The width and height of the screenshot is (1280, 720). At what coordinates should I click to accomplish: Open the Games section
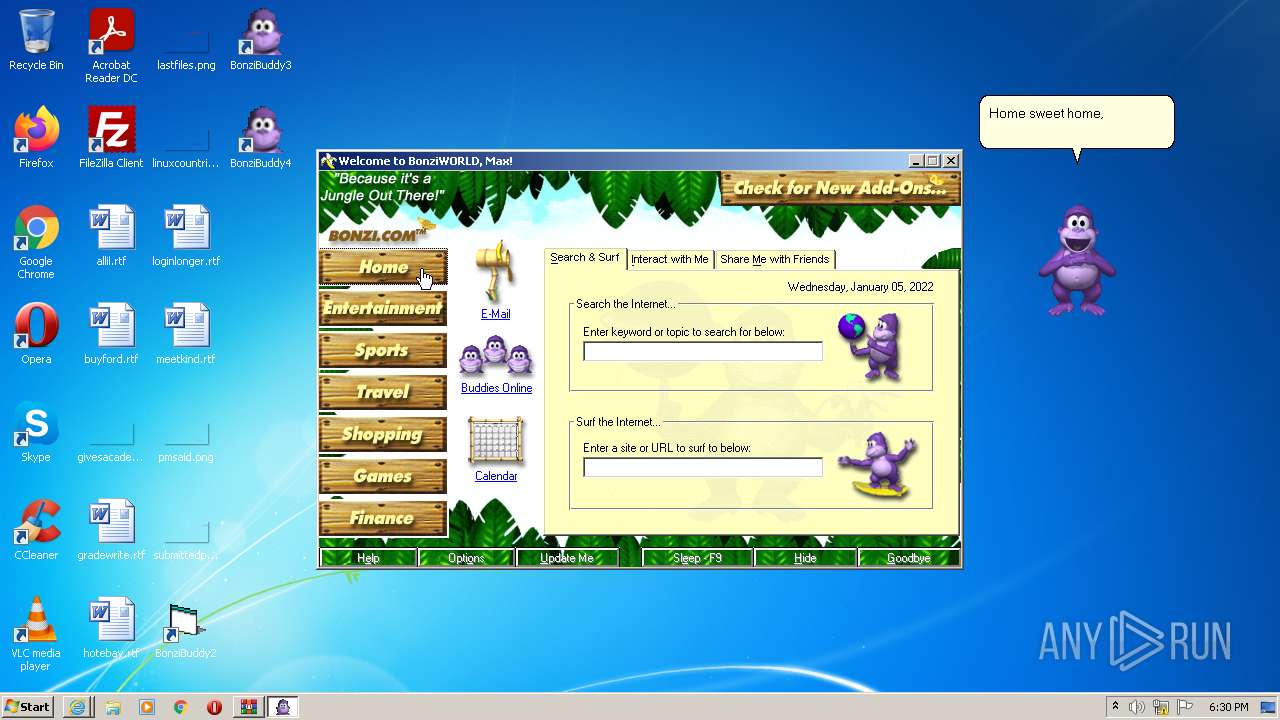[x=383, y=476]
